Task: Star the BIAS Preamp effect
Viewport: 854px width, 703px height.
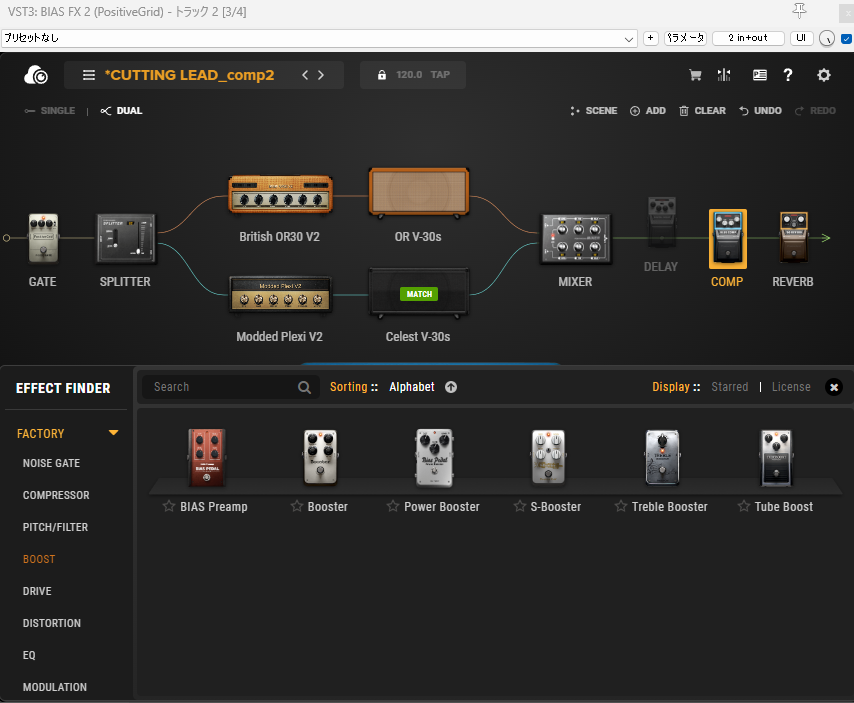Action: (169, 507)
